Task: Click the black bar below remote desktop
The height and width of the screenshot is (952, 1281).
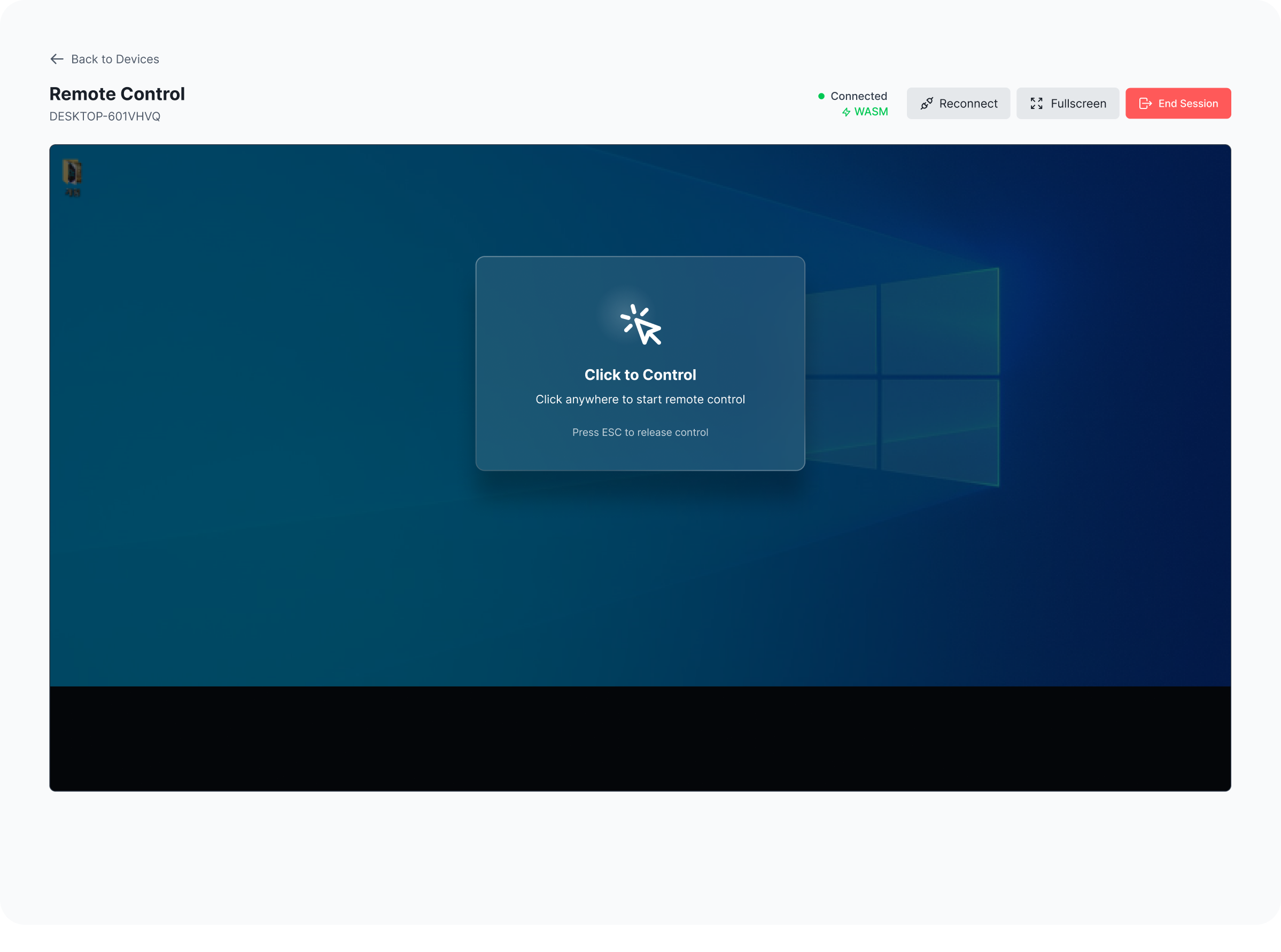Action: pyautogui.click(x=640, y=738)
